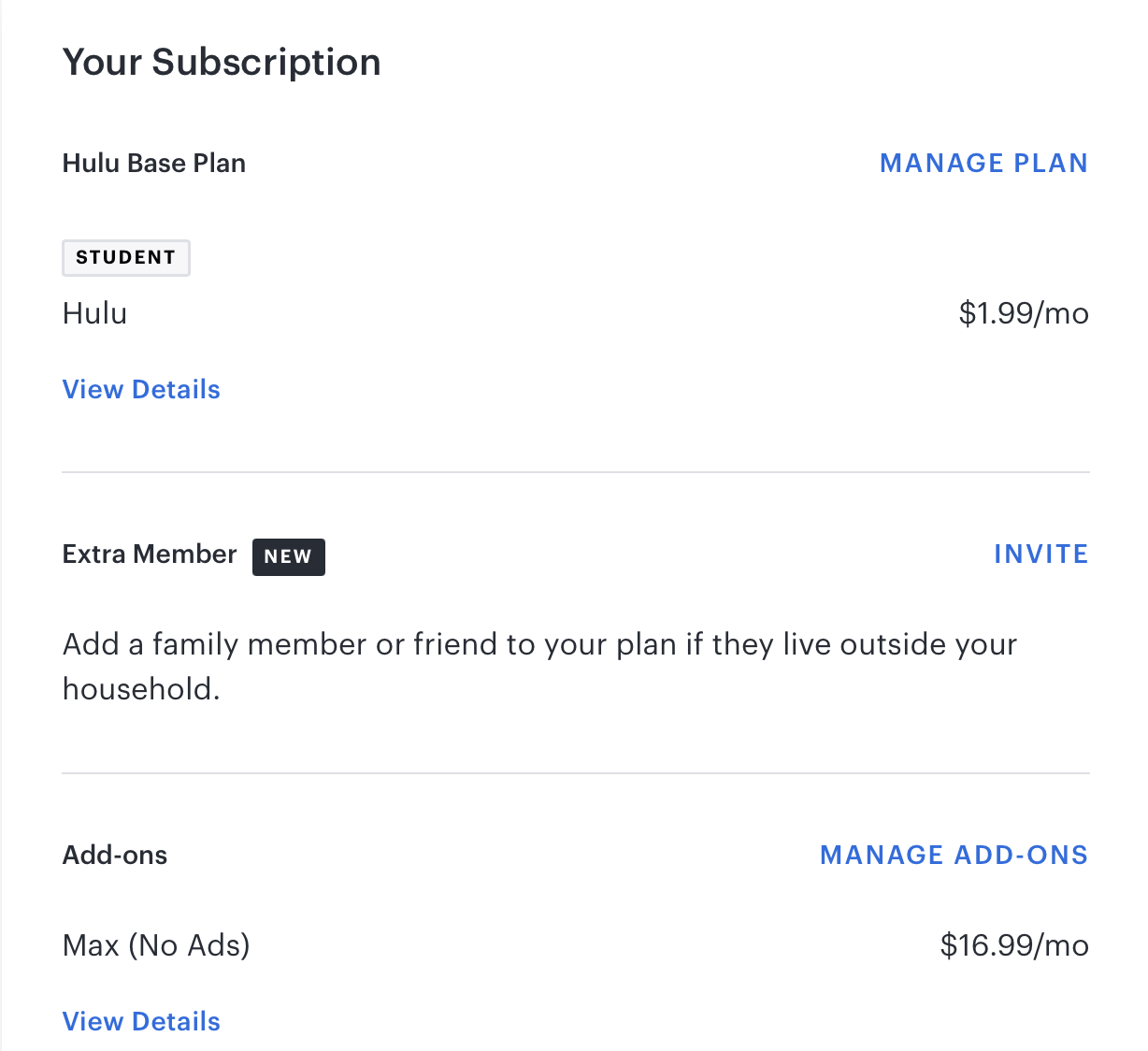1148x1051 pixels.
Task: Click the NEW badge beside Extra Member
Action: tap(288, 557)
